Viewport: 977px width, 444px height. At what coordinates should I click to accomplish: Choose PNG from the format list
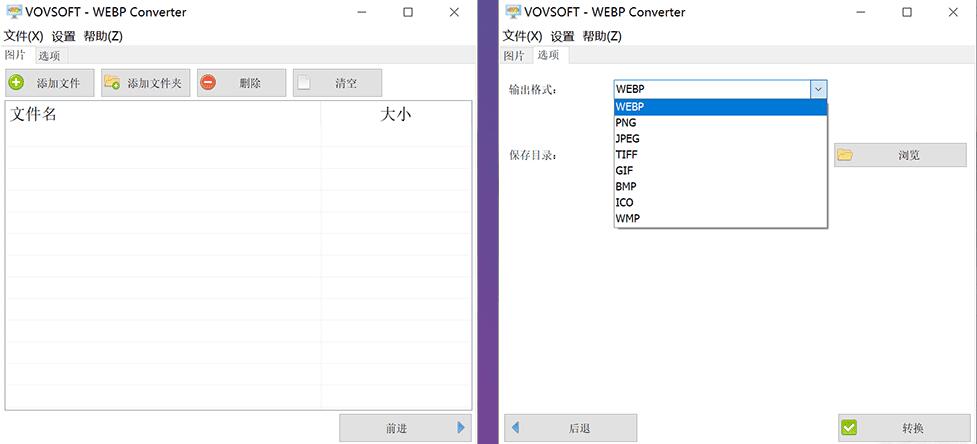point(720,123)
